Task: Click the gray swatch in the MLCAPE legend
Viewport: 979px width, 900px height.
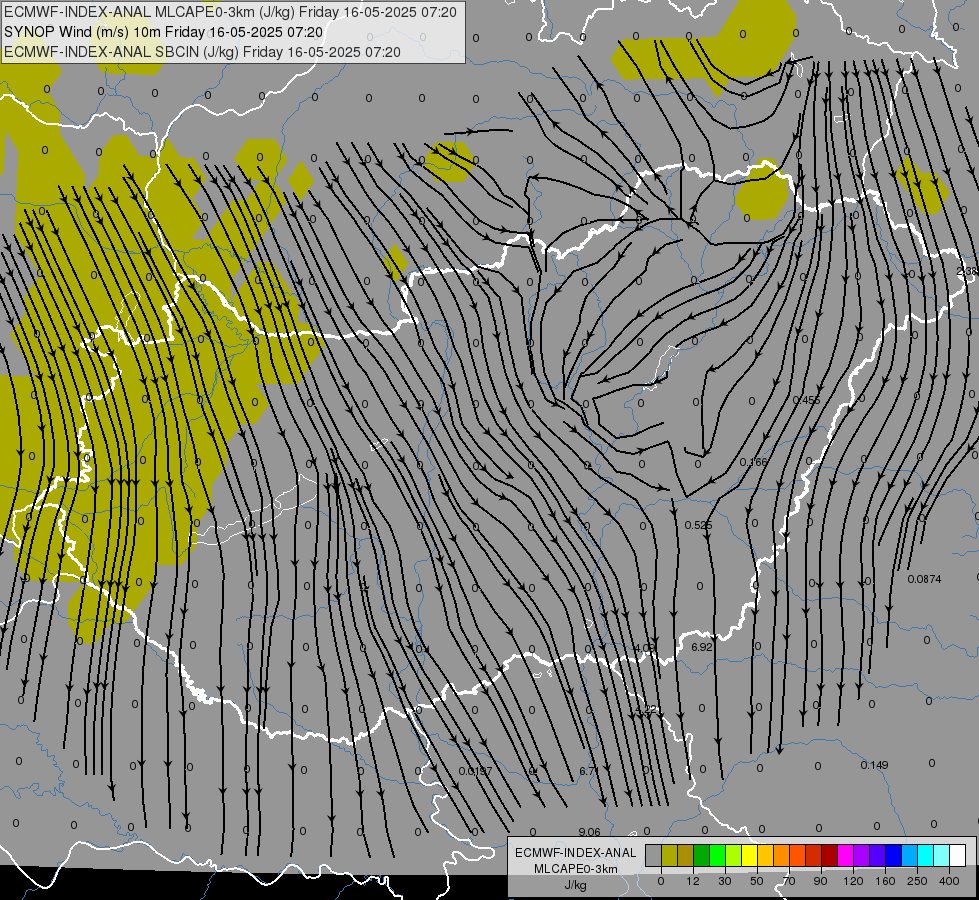Action: 654,856
